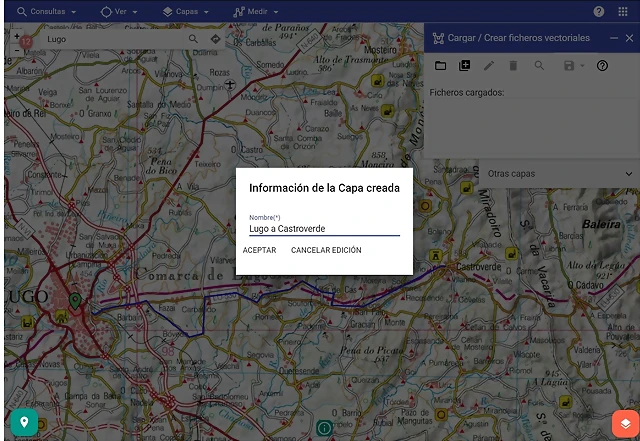Click the Nombre field with Lugo a Castroverde
Image resolution: width=640 pixels, height=441 pixels.
pyautogui.click(x=324, y=229)
